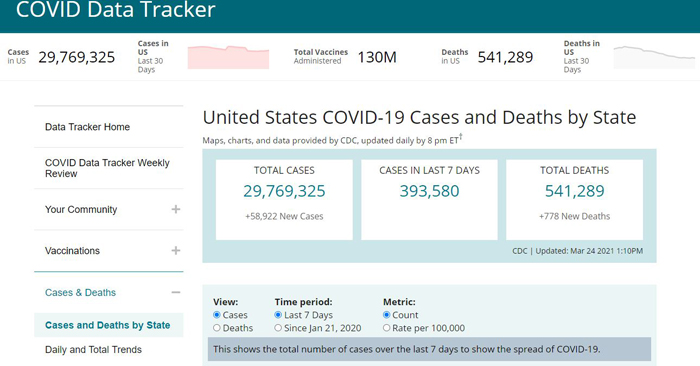
Task: Choose Since Jan 21, 2020 time period
Action: (x=278, y=328)
